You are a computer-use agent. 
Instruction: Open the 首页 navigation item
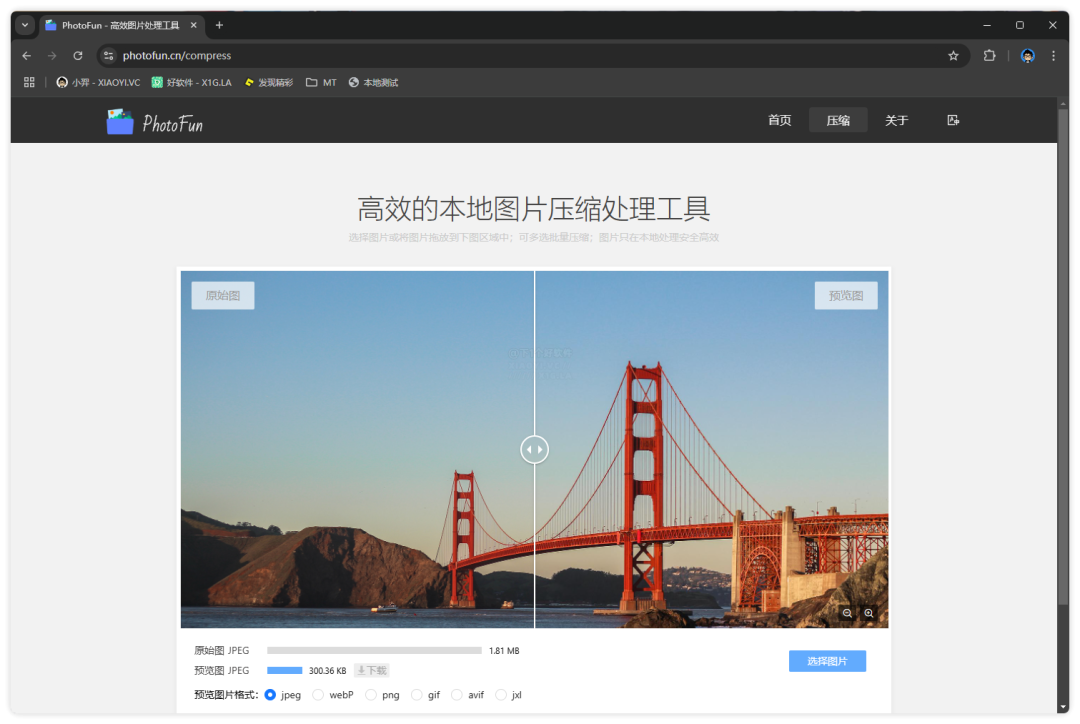tap(780, 121)
